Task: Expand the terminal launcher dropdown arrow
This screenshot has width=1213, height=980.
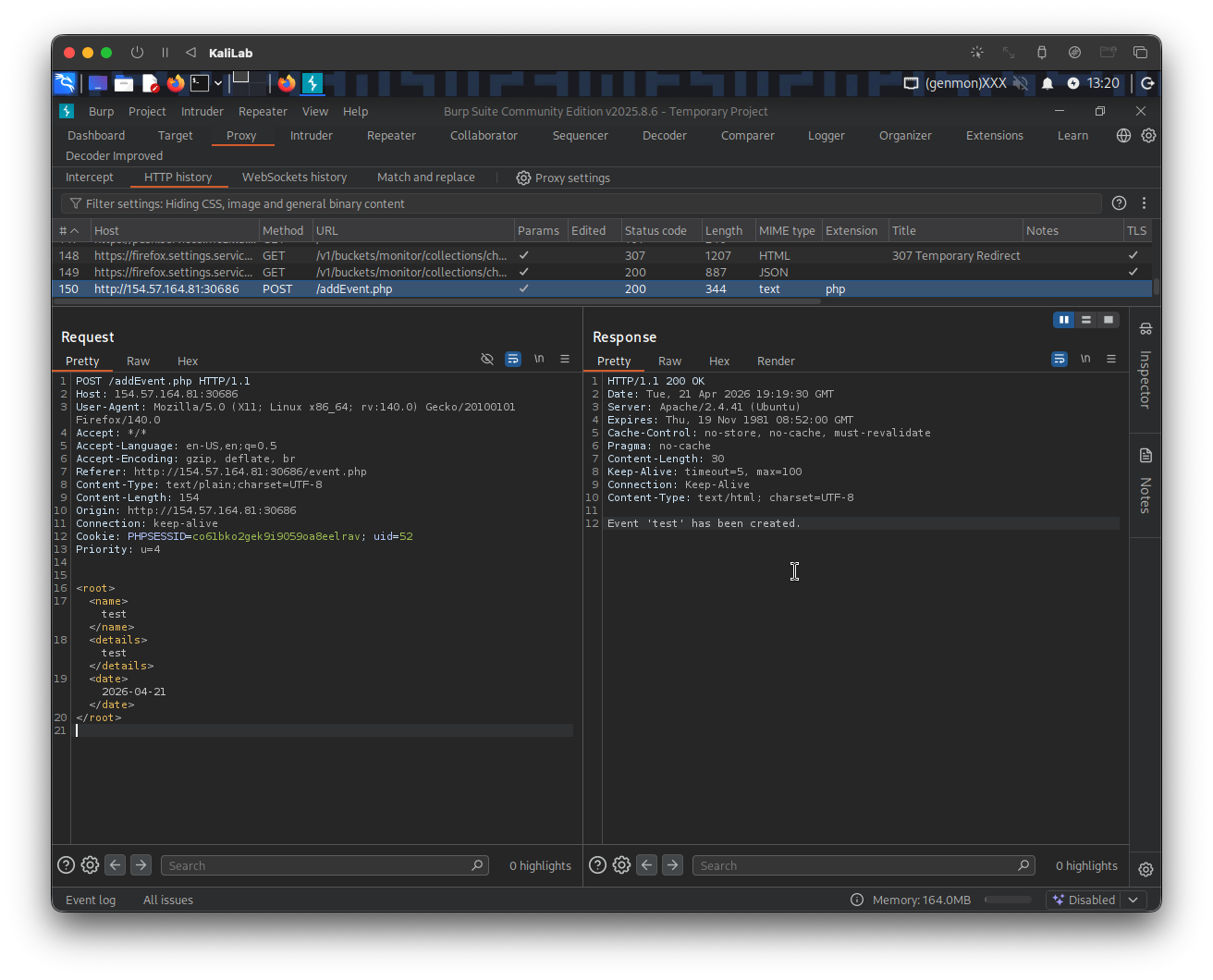Action: (x=218, y=83)
